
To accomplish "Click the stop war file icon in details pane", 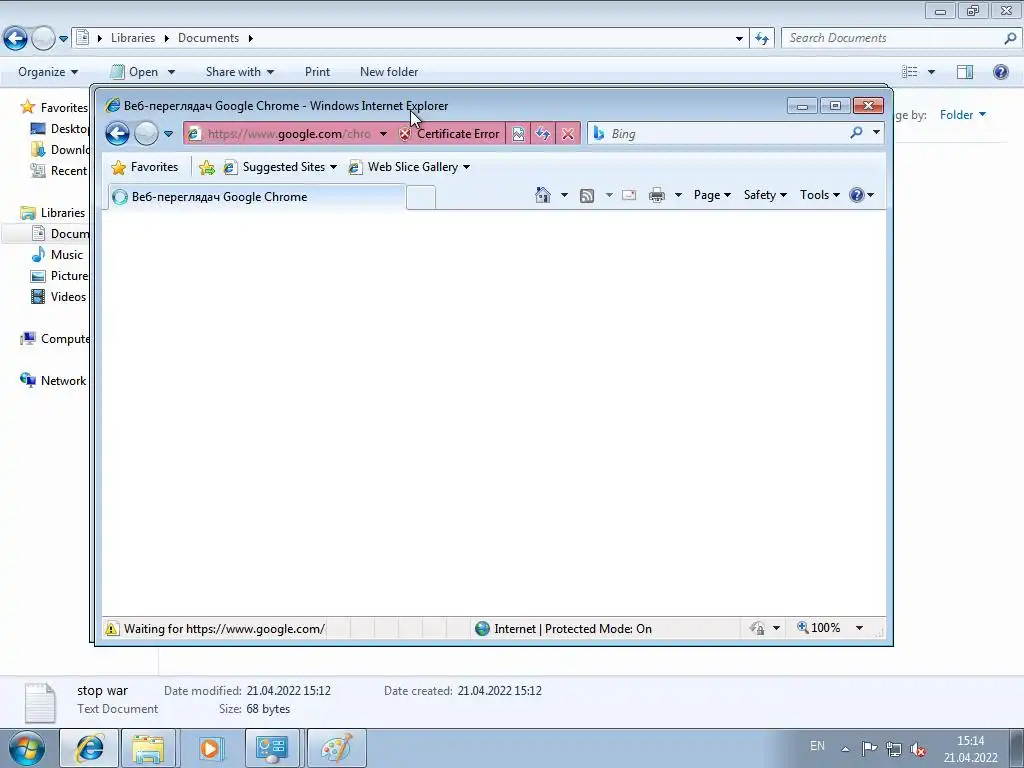I will tap(39, 702).
